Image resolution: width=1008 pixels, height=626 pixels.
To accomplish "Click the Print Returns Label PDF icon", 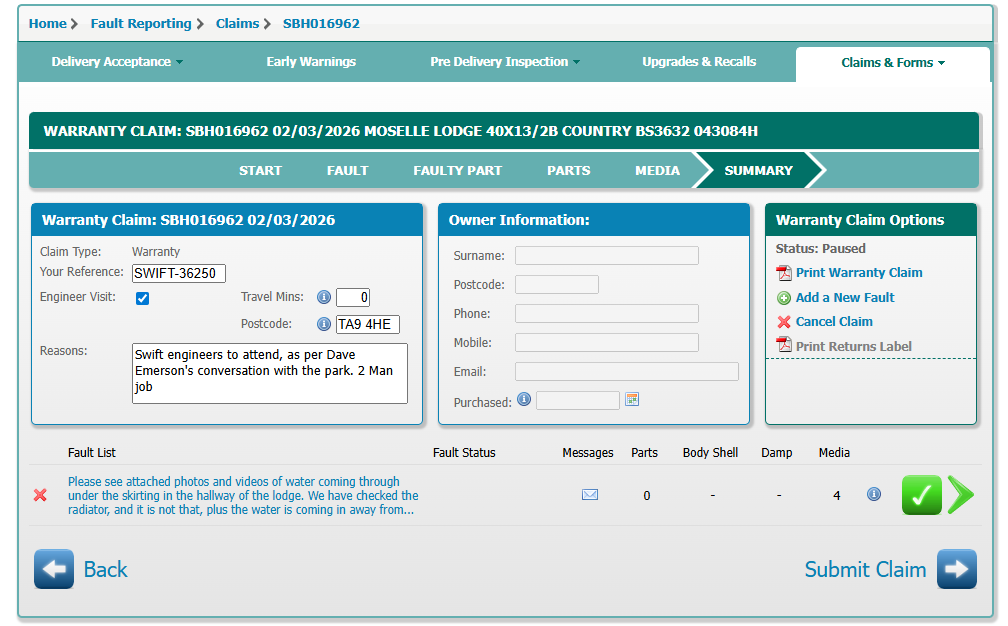I will [784, 345].
